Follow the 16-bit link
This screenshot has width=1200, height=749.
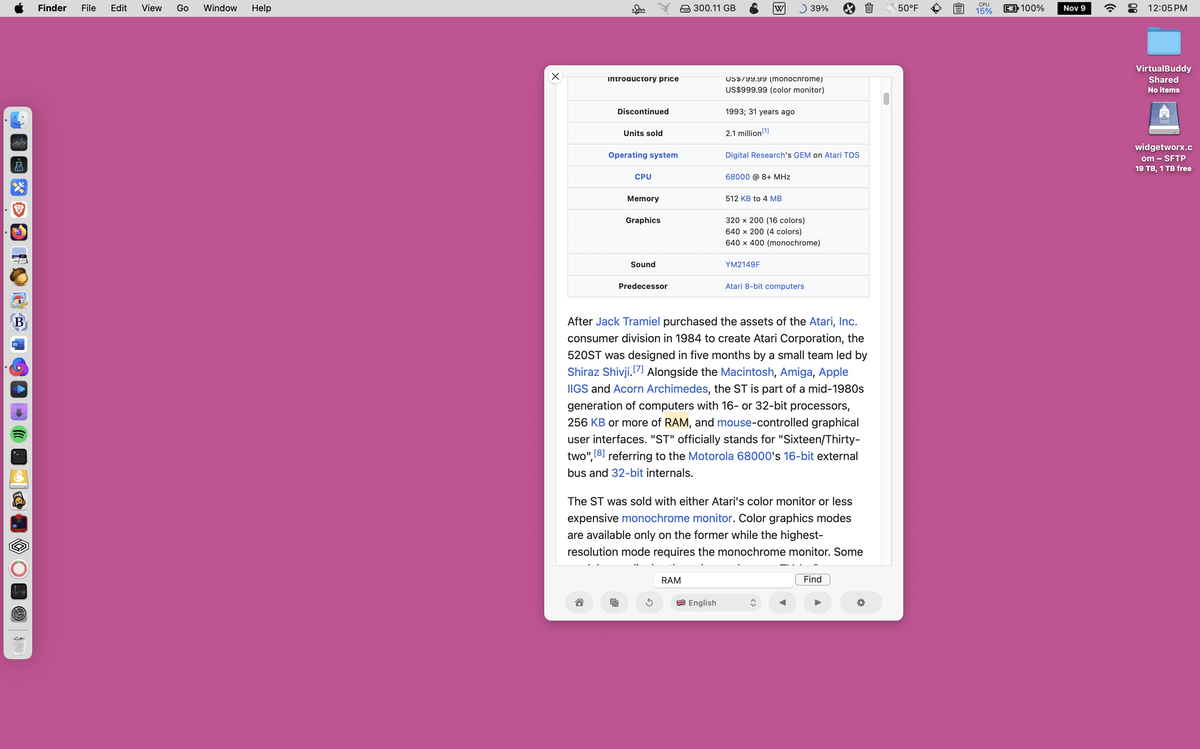coord(798,456)
